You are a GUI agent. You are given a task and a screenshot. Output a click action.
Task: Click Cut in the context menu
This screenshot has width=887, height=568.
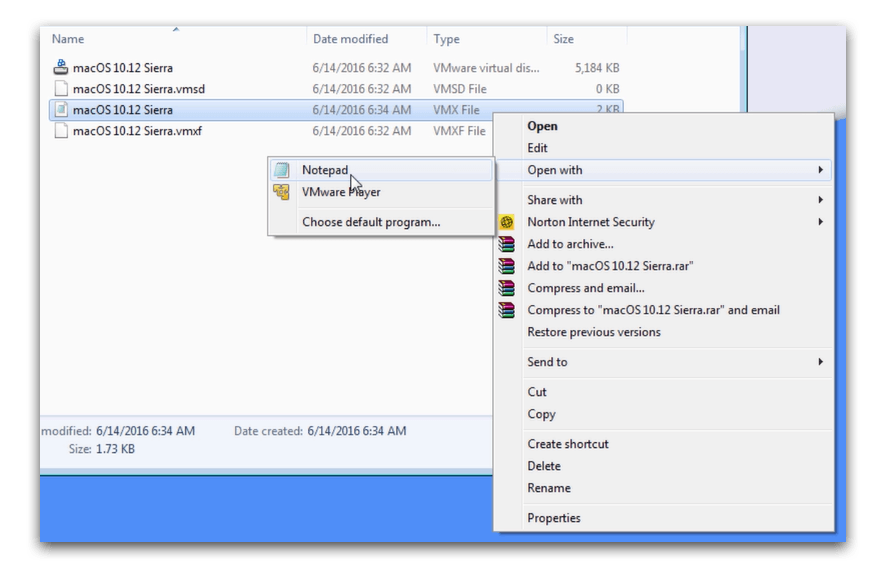663,392
